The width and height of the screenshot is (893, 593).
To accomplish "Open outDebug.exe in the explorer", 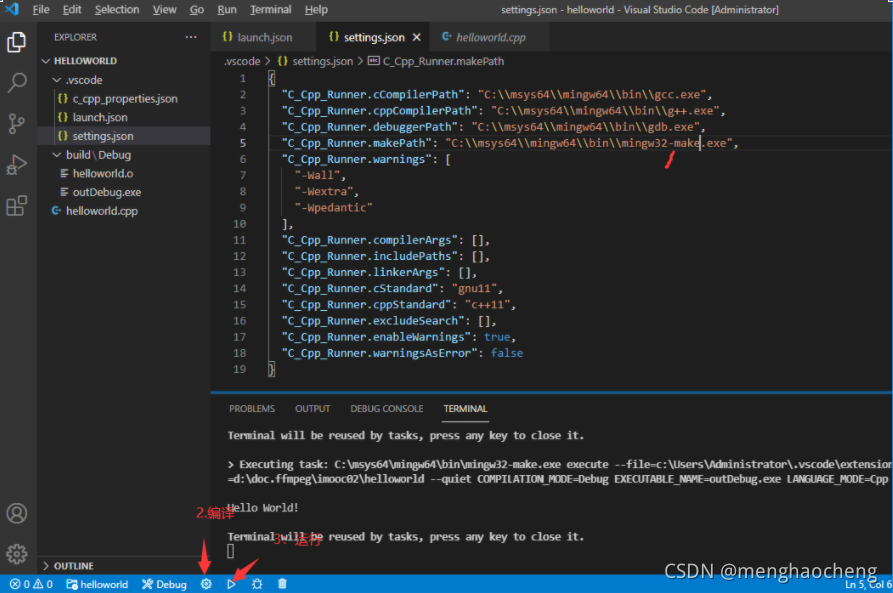I will click(124, 193).
